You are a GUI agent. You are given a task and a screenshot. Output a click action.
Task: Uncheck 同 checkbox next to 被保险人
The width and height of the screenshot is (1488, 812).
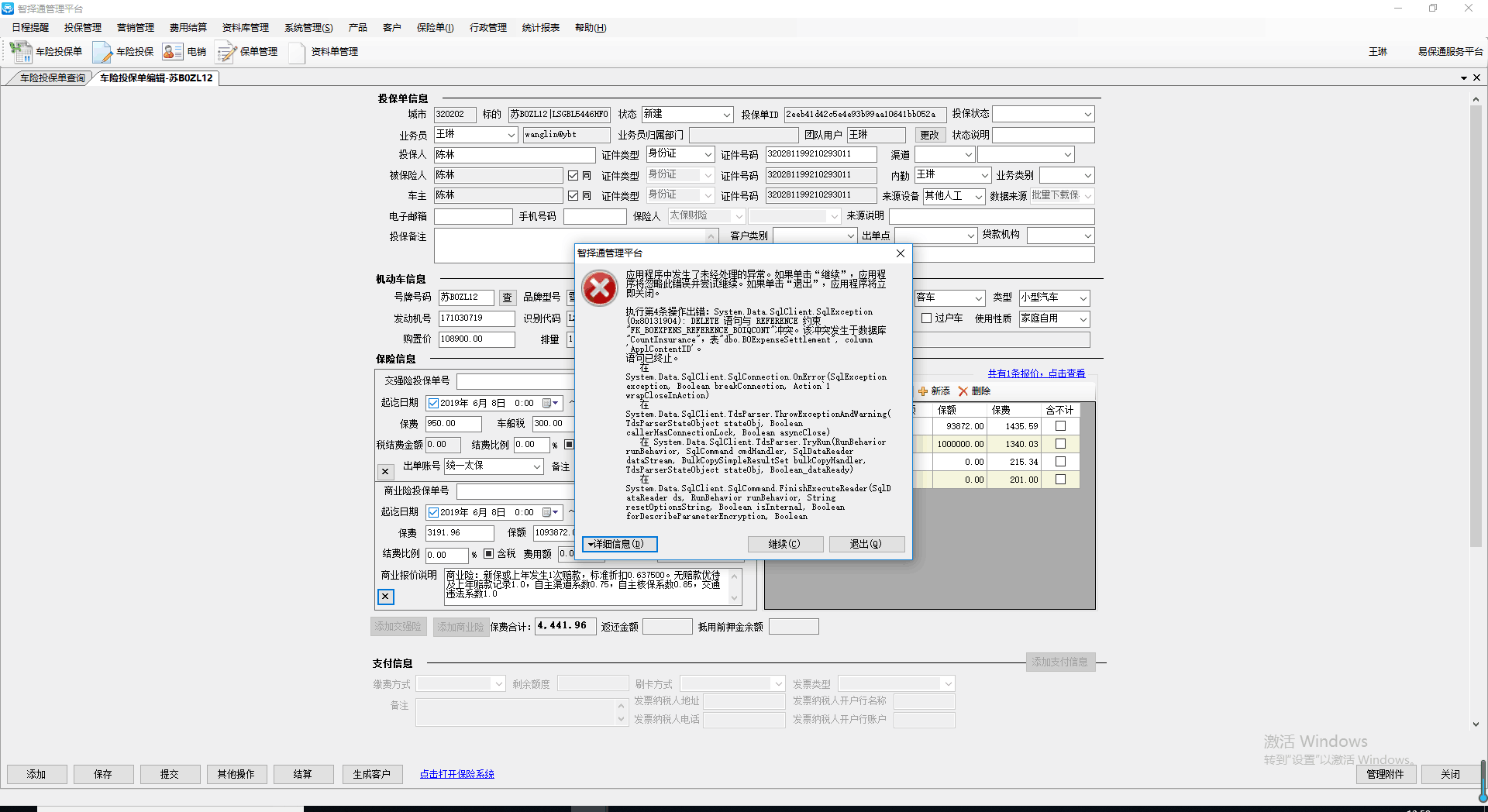(x=573, y=176)
